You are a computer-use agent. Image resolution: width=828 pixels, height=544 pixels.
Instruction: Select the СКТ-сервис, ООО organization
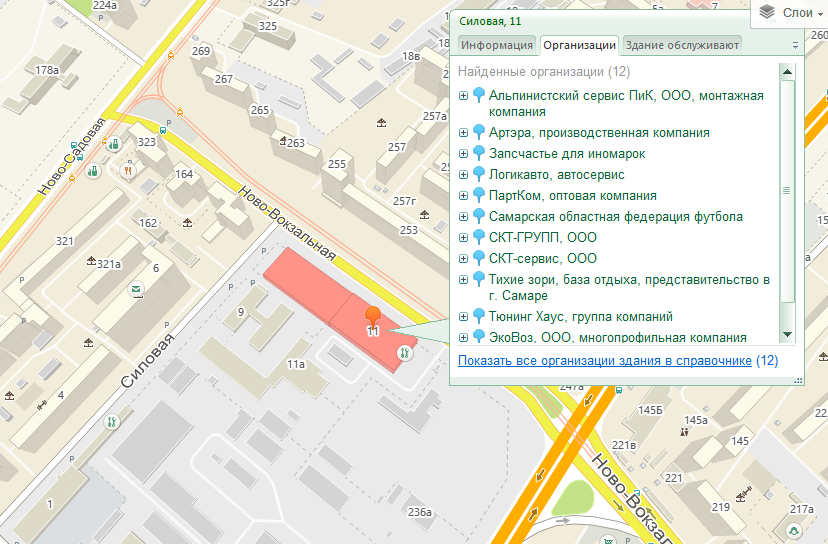(543, 258)
